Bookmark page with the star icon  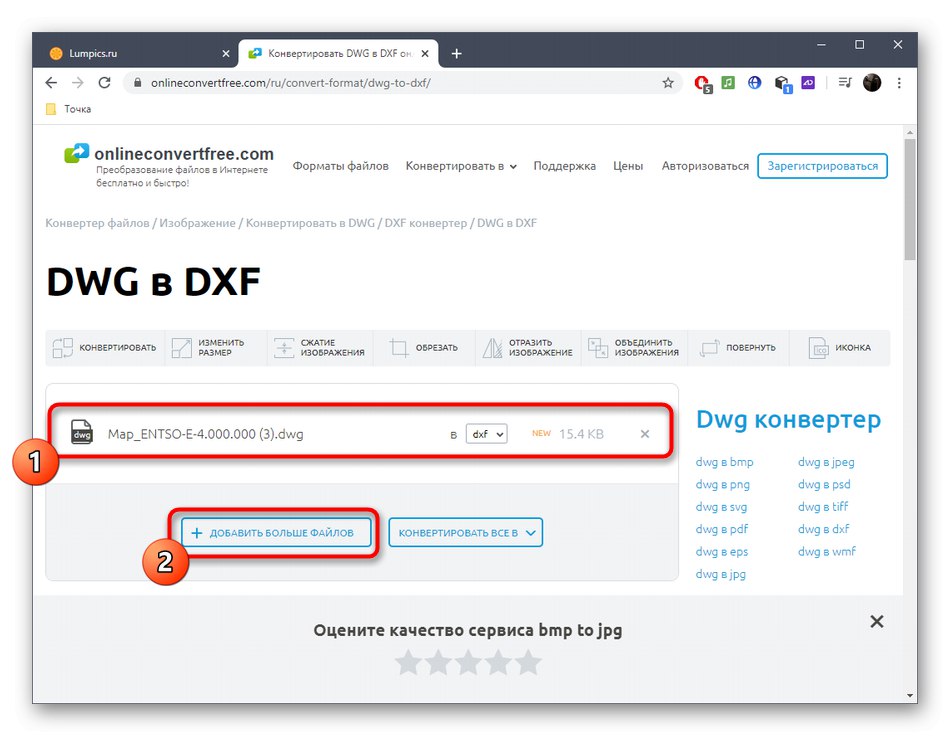click(668, 83)
